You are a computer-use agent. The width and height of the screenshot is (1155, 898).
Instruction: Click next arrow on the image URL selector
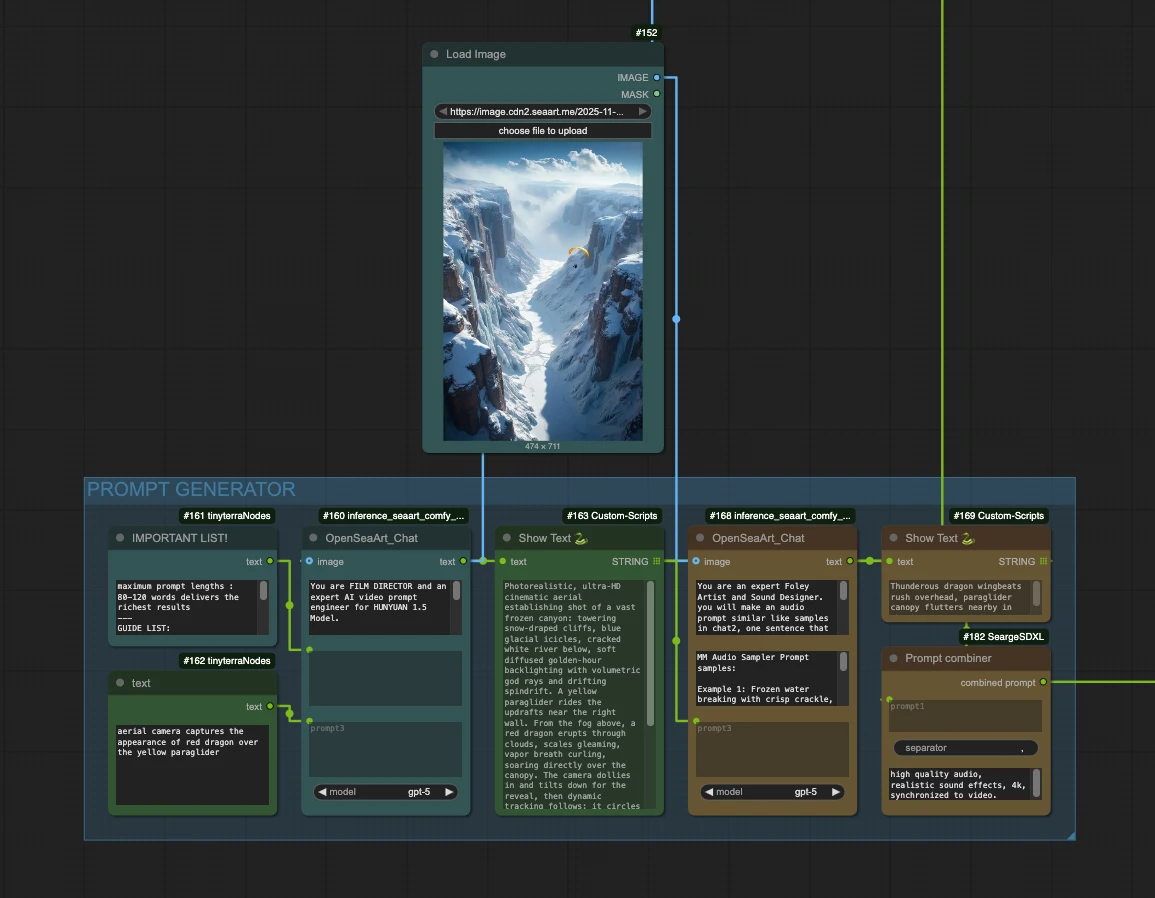643,112
